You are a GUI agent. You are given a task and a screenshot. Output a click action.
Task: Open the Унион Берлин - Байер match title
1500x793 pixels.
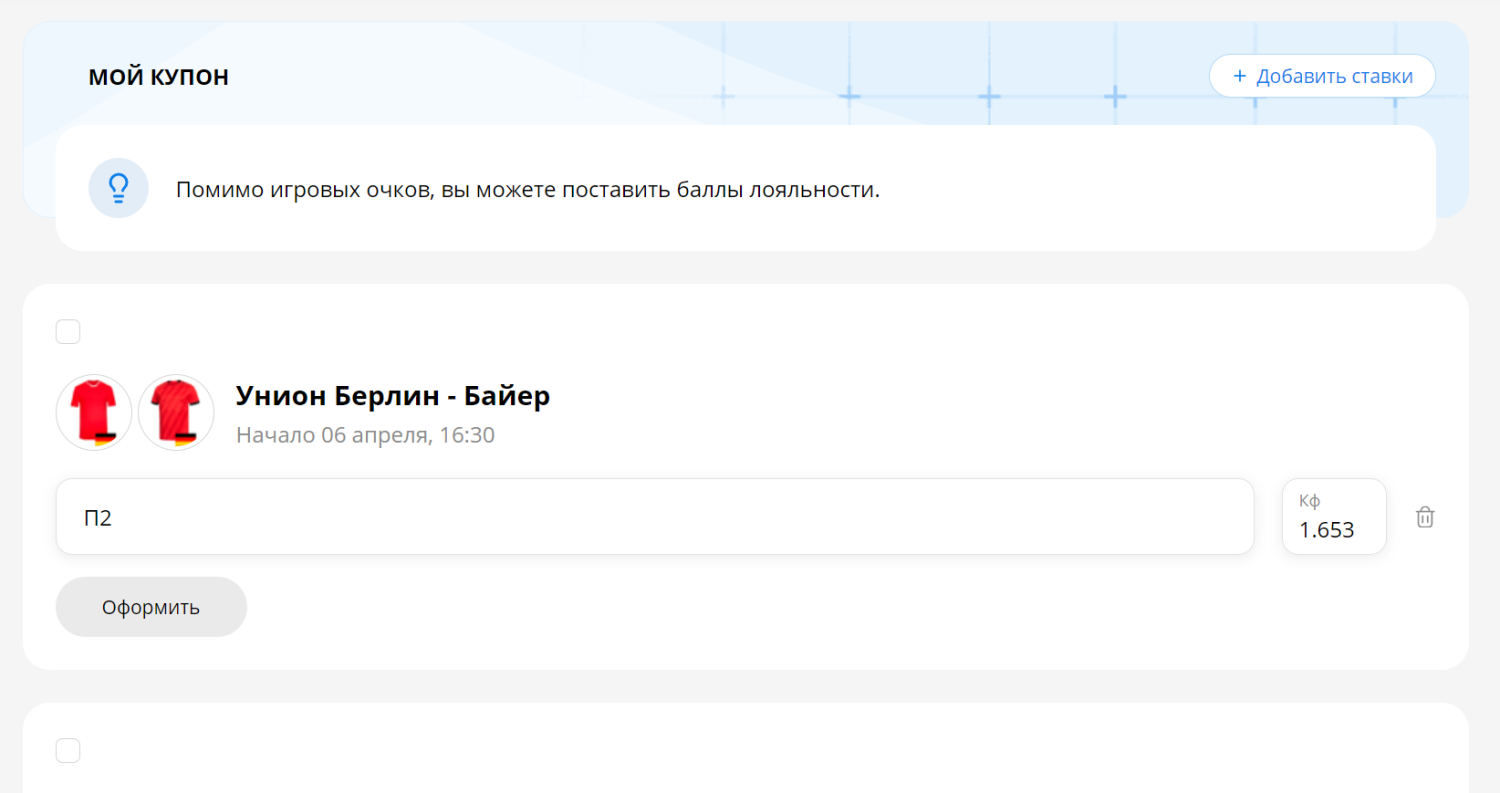tap(393, 396)
